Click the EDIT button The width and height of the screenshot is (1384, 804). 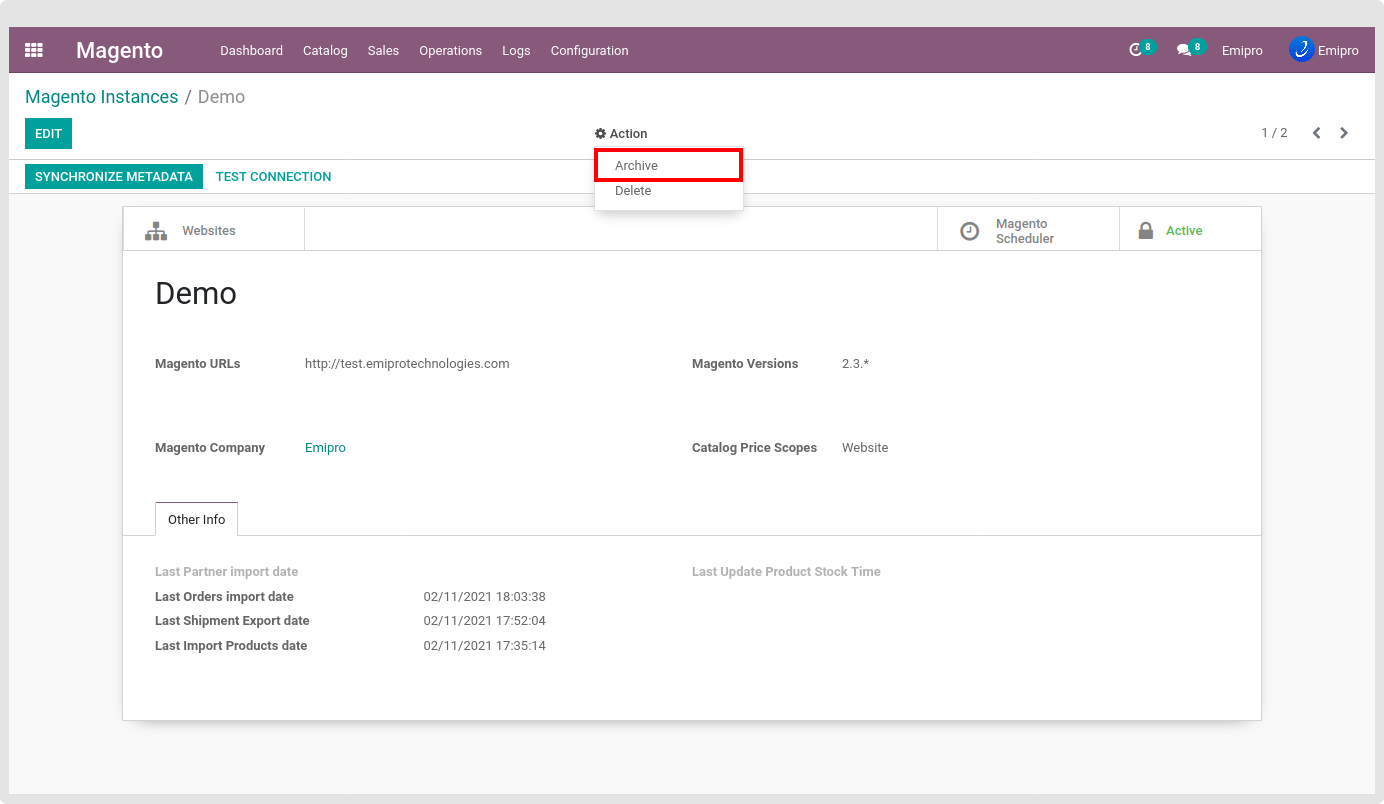tap(48, 133)
